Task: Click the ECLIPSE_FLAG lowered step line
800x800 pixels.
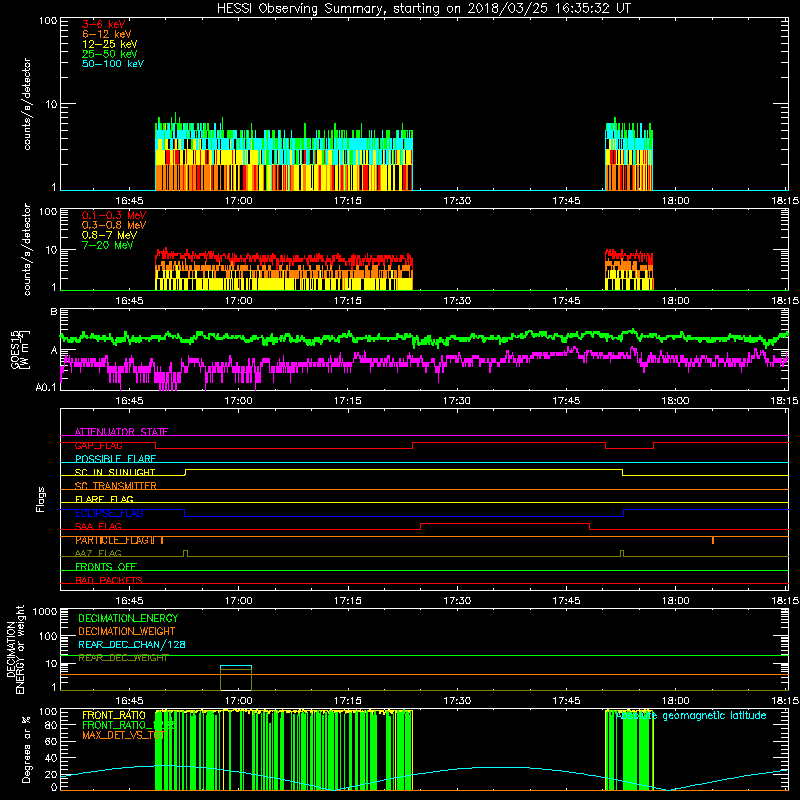Action: [404, 516]
